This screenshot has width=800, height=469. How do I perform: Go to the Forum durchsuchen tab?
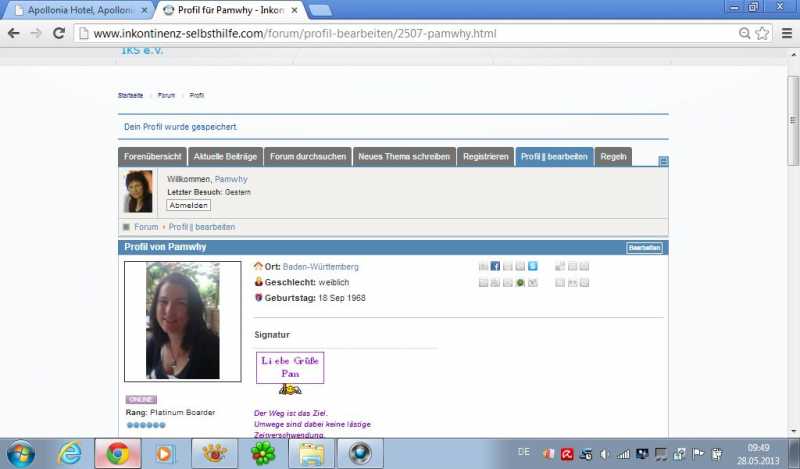point(308,157)
